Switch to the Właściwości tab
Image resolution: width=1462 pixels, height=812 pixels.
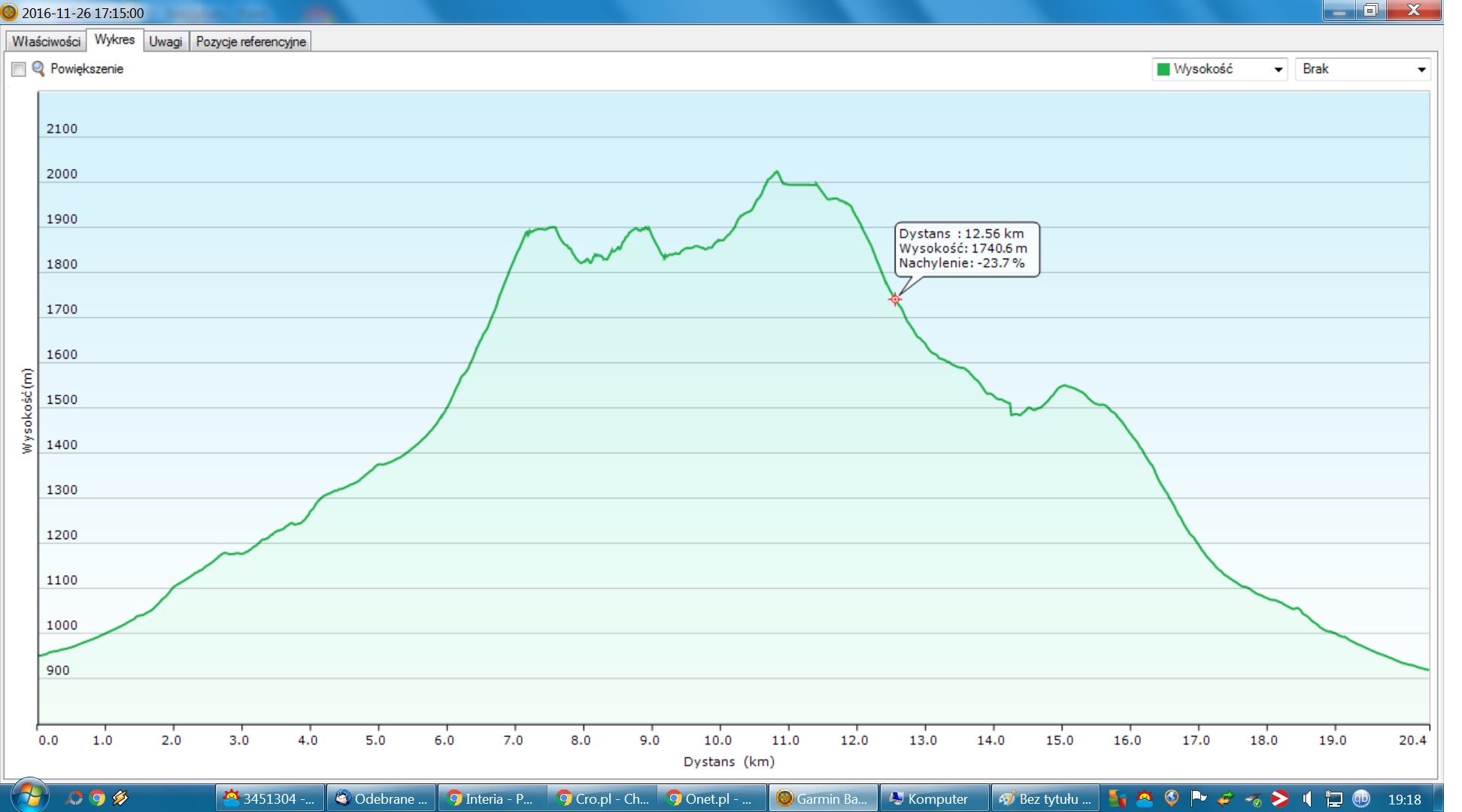[x=46, y=41]
